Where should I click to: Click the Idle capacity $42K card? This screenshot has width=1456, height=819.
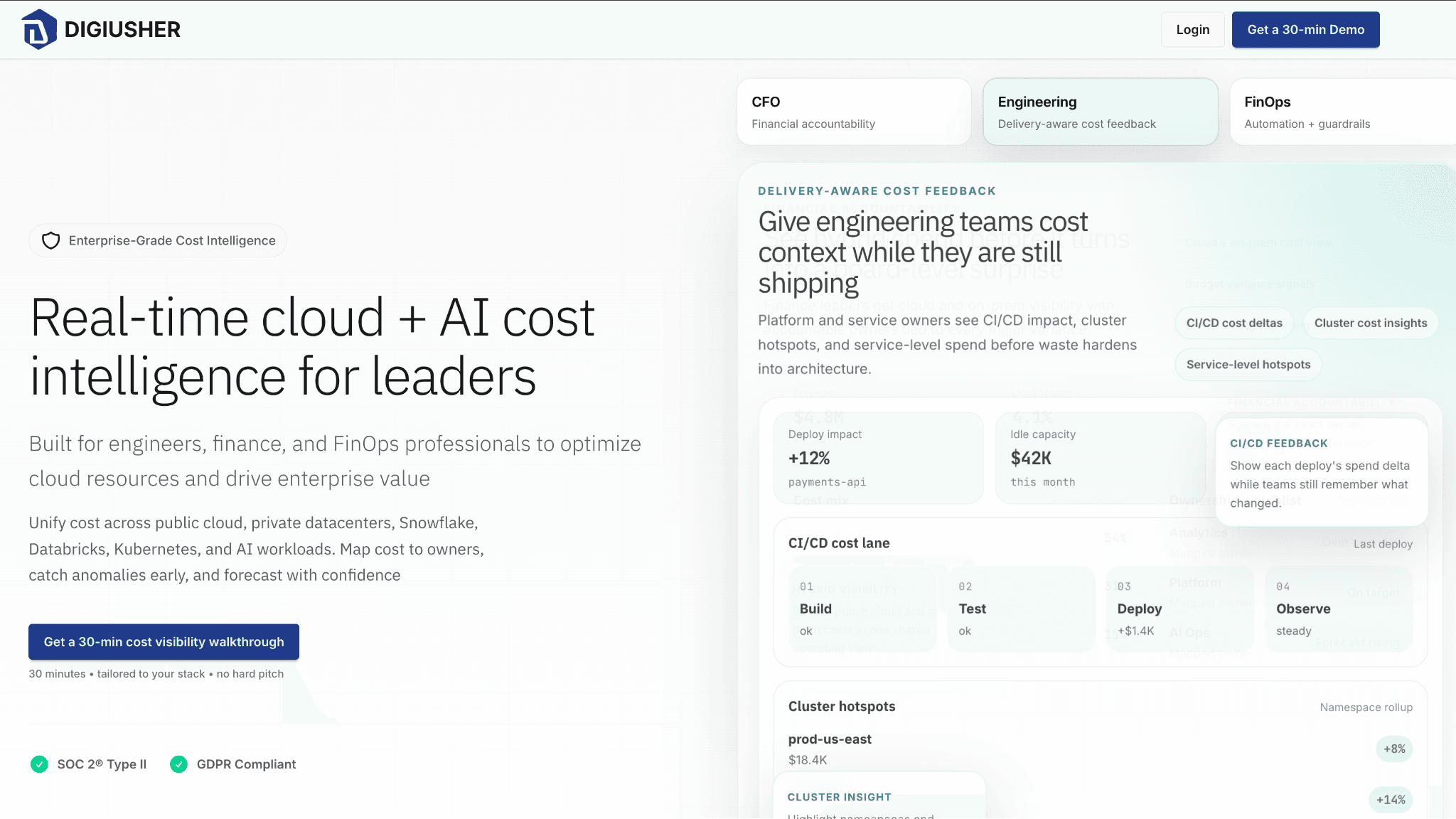1101,458
